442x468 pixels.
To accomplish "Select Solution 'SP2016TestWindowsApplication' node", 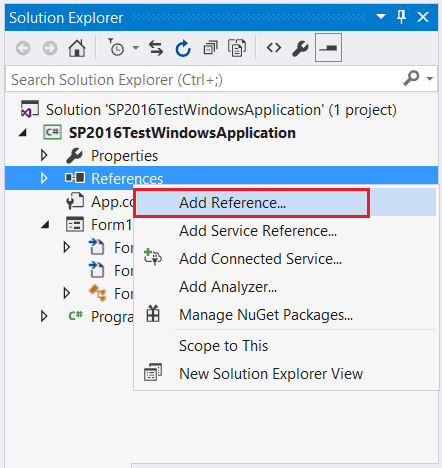I will 221,110.
